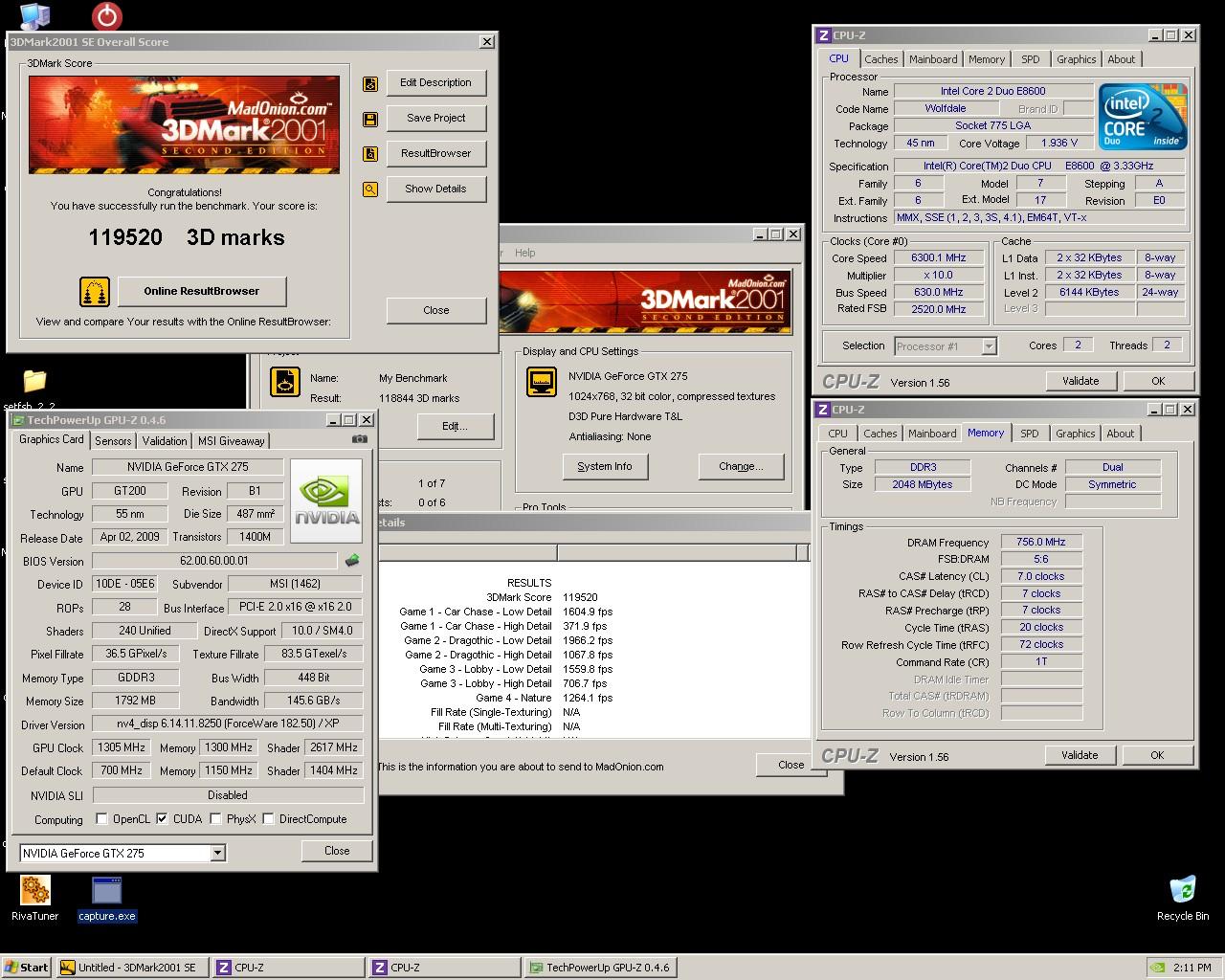Screen dimensions: 1225x980
Task: Click the Show Details button
Action: click(x=436, y=189)
